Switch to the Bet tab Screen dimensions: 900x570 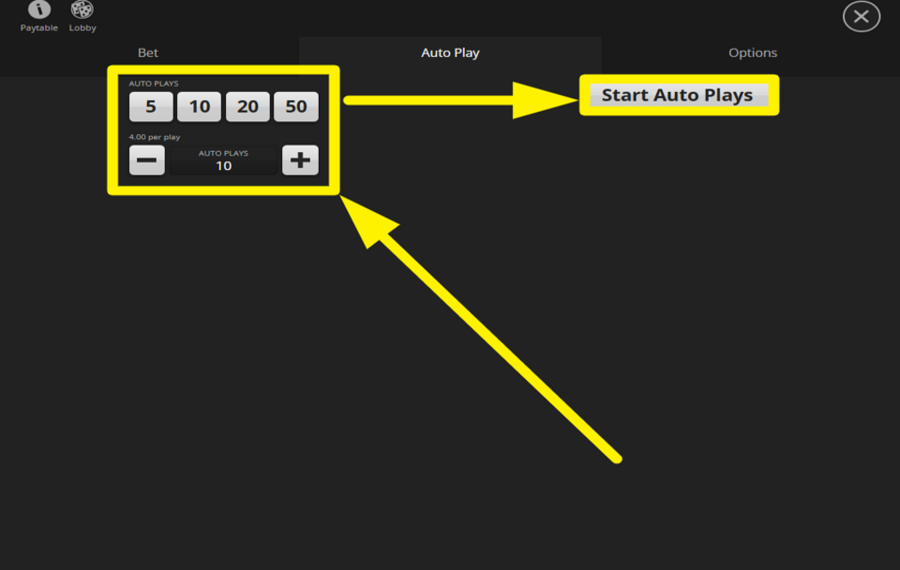[148, 53]
